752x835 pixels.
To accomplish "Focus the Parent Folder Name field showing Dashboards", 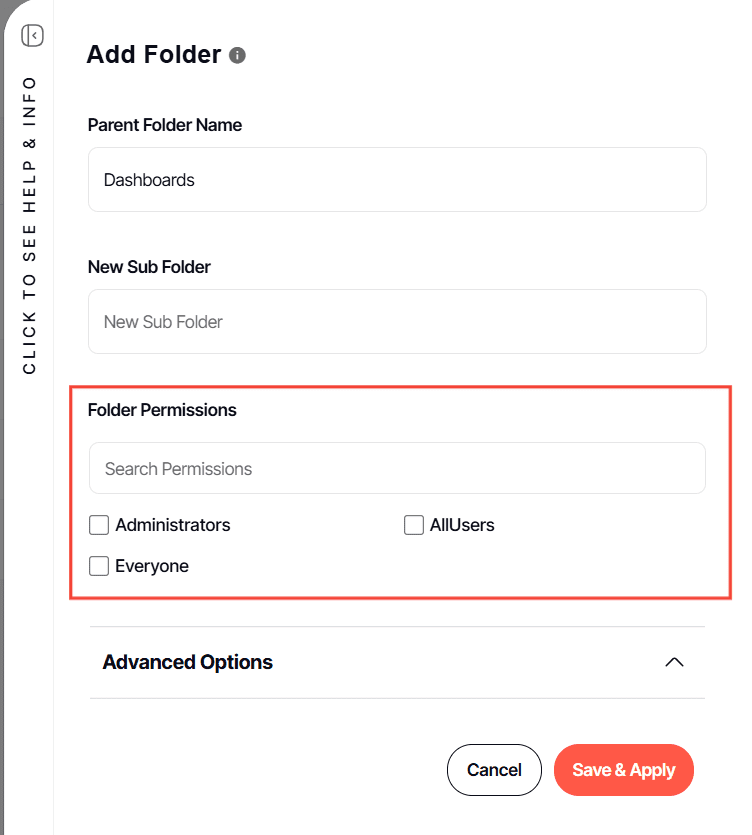I will (397, 180).
